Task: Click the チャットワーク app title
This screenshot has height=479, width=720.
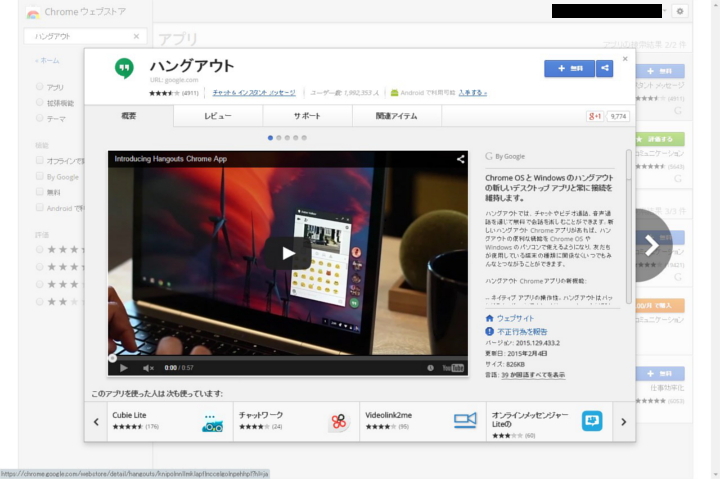Action: point(261,415)
